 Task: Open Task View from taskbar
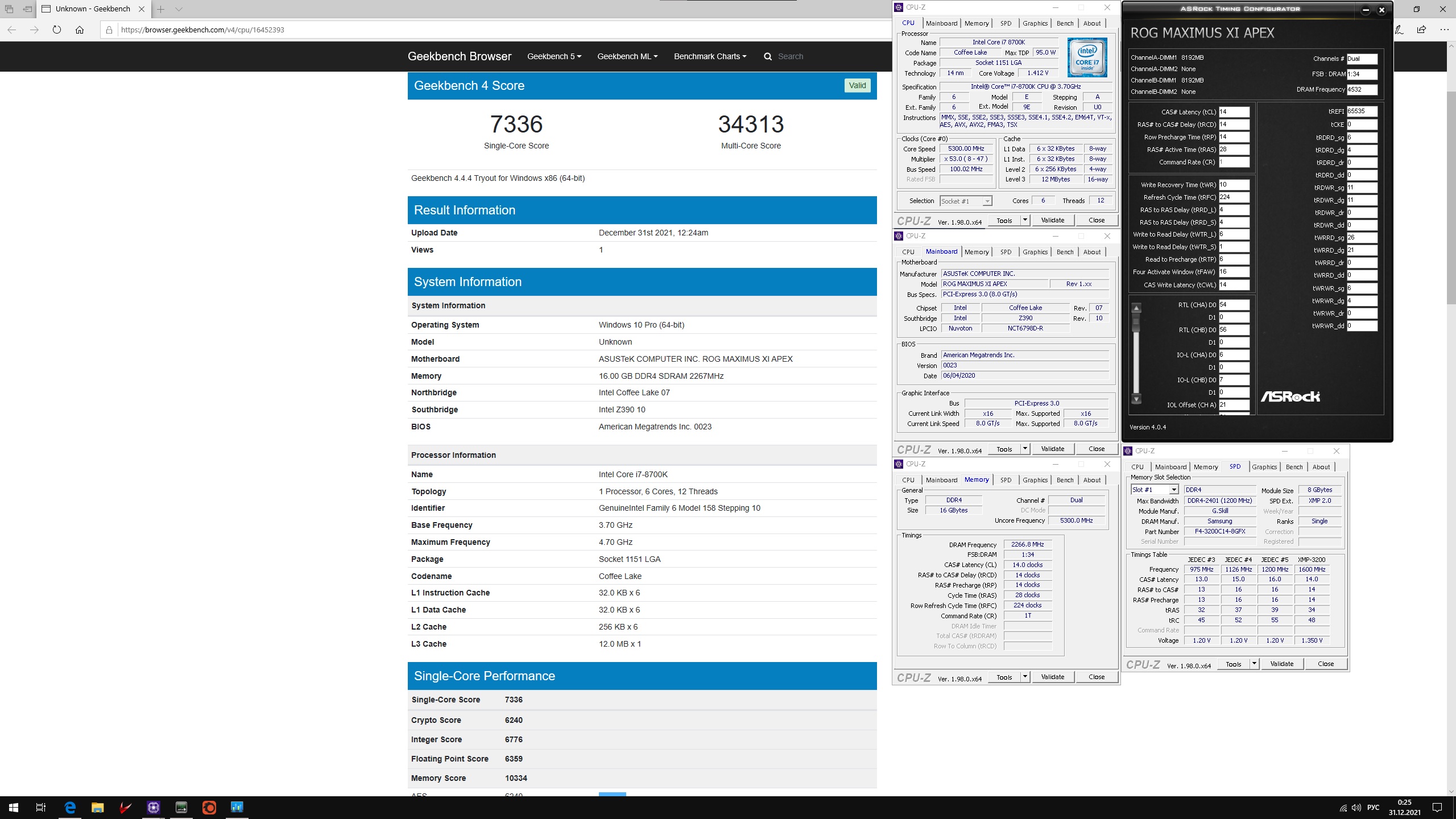pyautogui.click(x=41, y=807)
